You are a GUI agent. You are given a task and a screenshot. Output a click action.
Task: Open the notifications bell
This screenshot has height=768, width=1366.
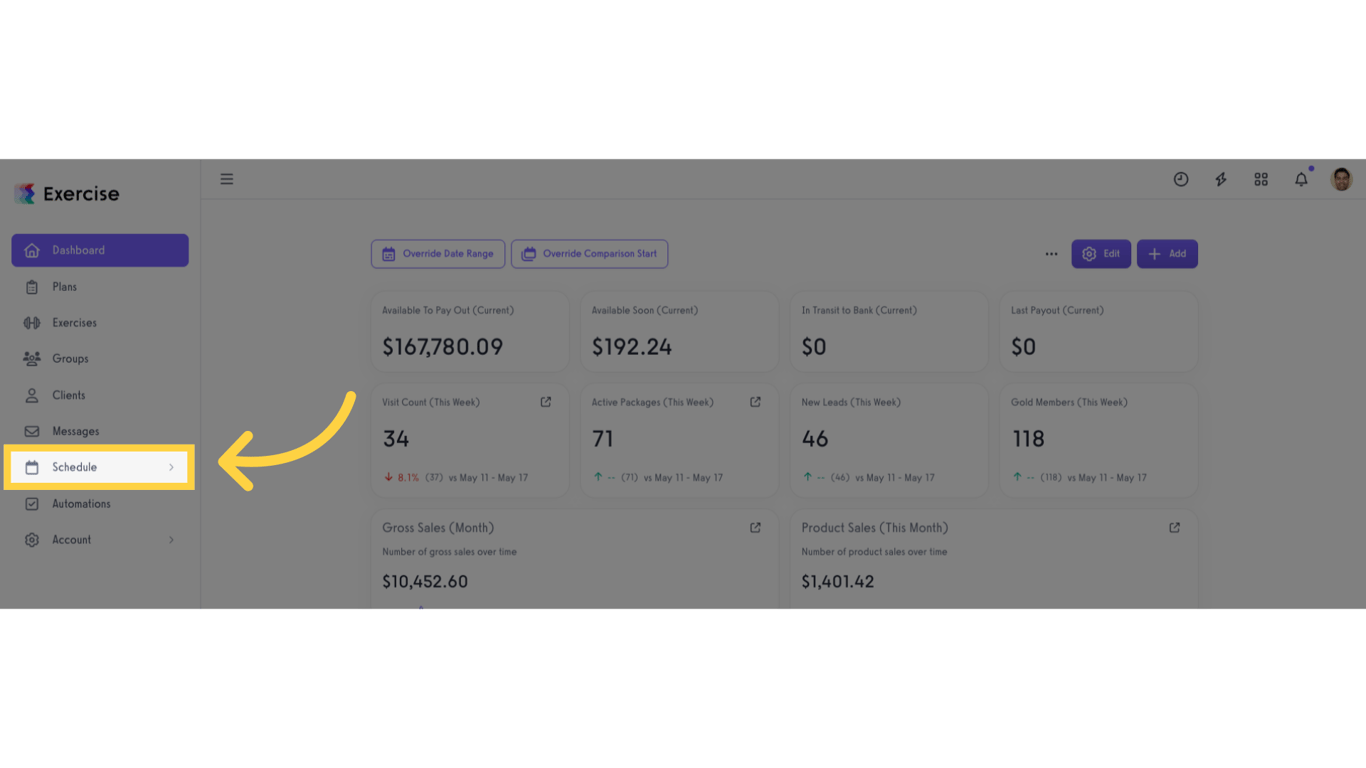click(1301, 179)
